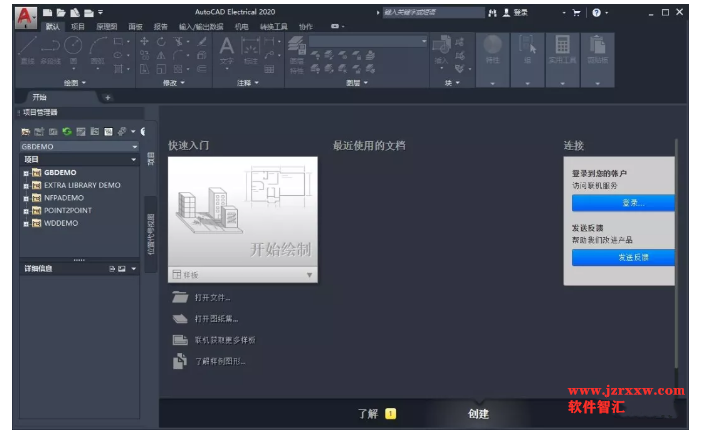The image size is (714, 441).
Task: Open Layer Properties (图层特性)
Action: [x=296, y=55]
